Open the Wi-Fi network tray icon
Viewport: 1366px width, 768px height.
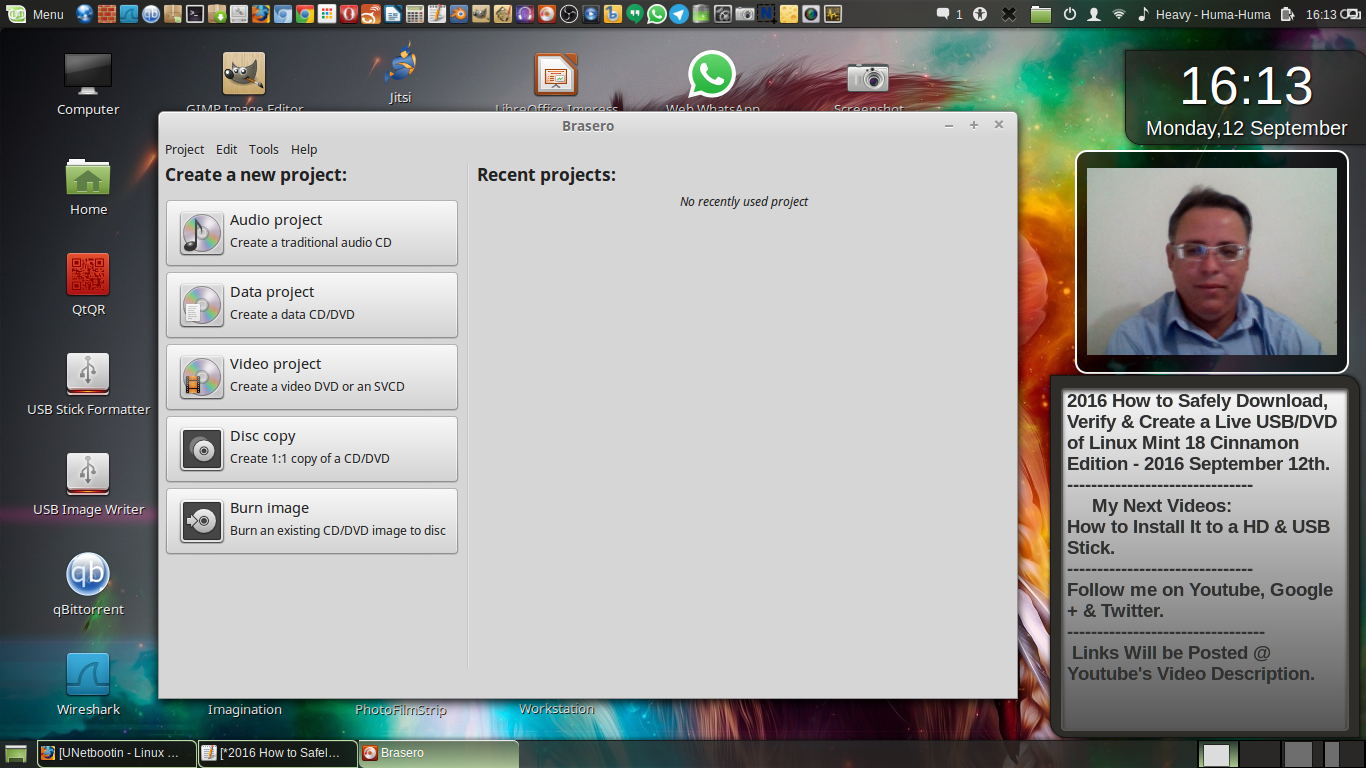click(1119, 14)
